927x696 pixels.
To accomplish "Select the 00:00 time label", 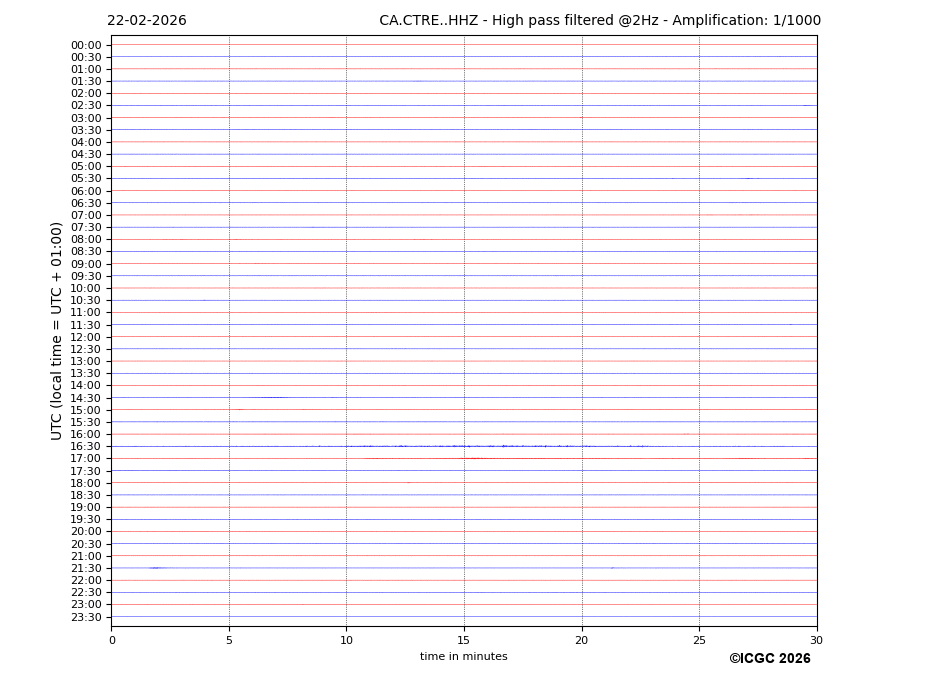I will point(86,45).
